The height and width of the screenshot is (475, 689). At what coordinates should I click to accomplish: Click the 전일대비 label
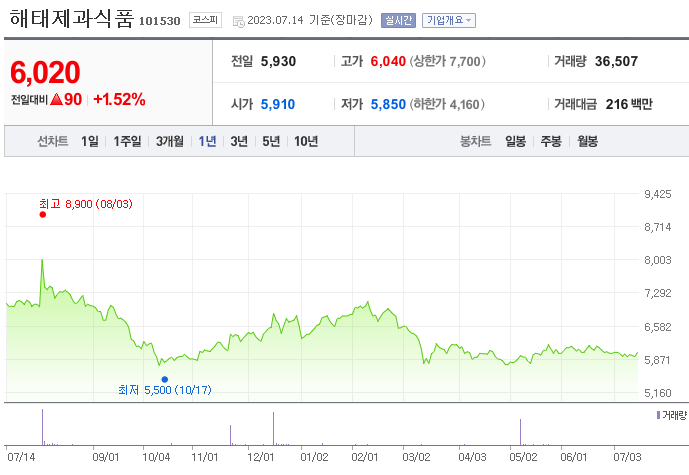[29, 100]
